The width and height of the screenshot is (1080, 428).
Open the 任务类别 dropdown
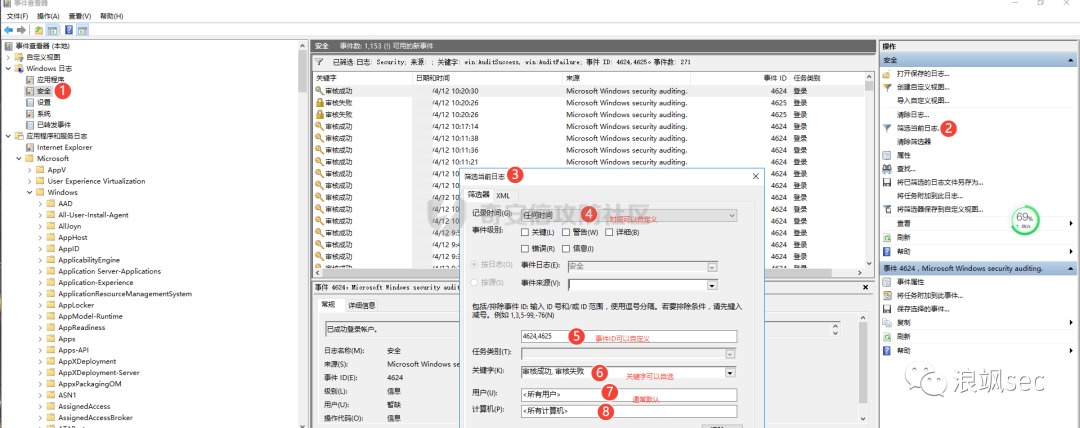[x=729, y=354]
